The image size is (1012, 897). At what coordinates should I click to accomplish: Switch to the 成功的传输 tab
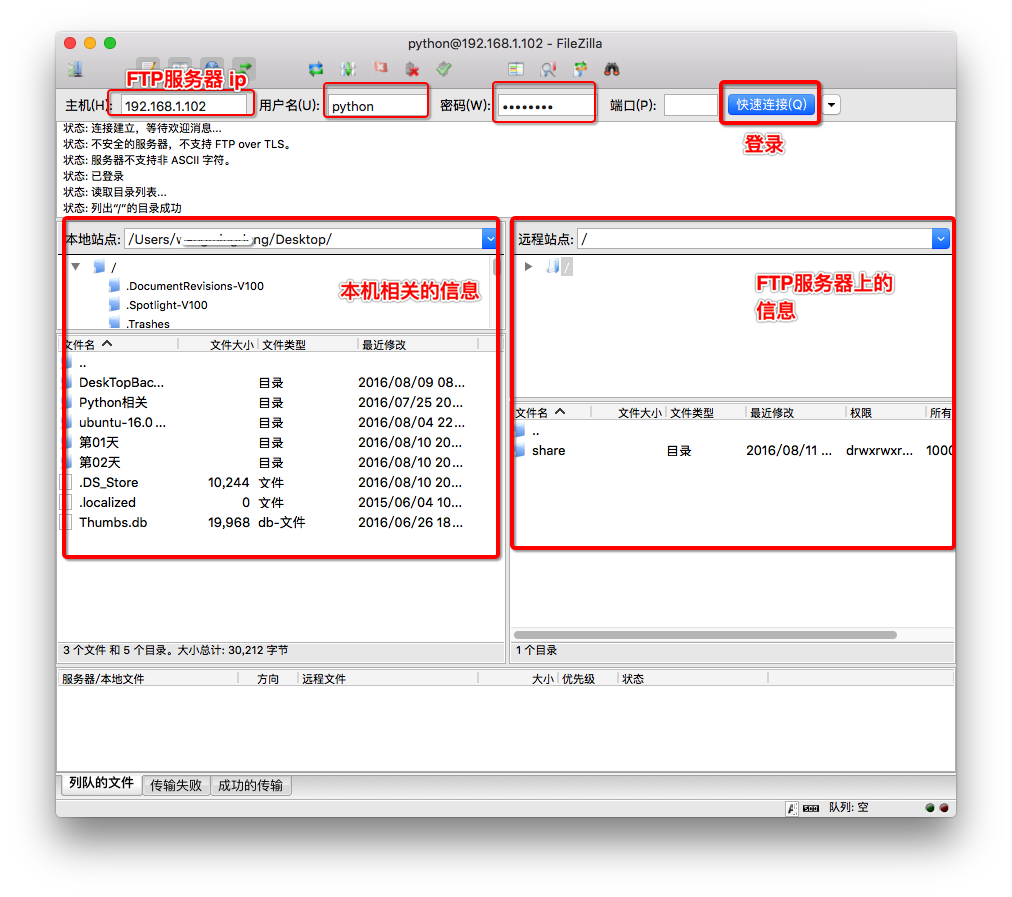250,786
